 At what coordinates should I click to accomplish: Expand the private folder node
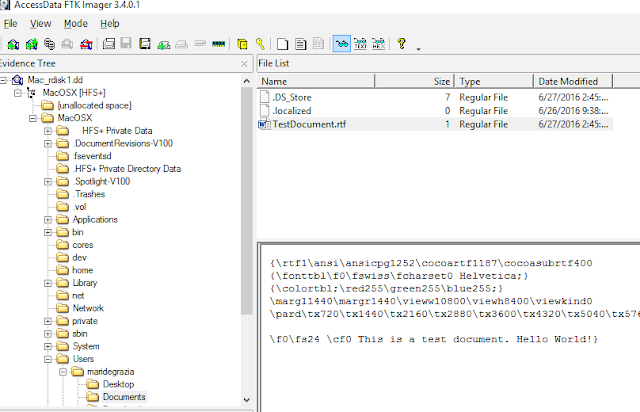click(48, 321)
